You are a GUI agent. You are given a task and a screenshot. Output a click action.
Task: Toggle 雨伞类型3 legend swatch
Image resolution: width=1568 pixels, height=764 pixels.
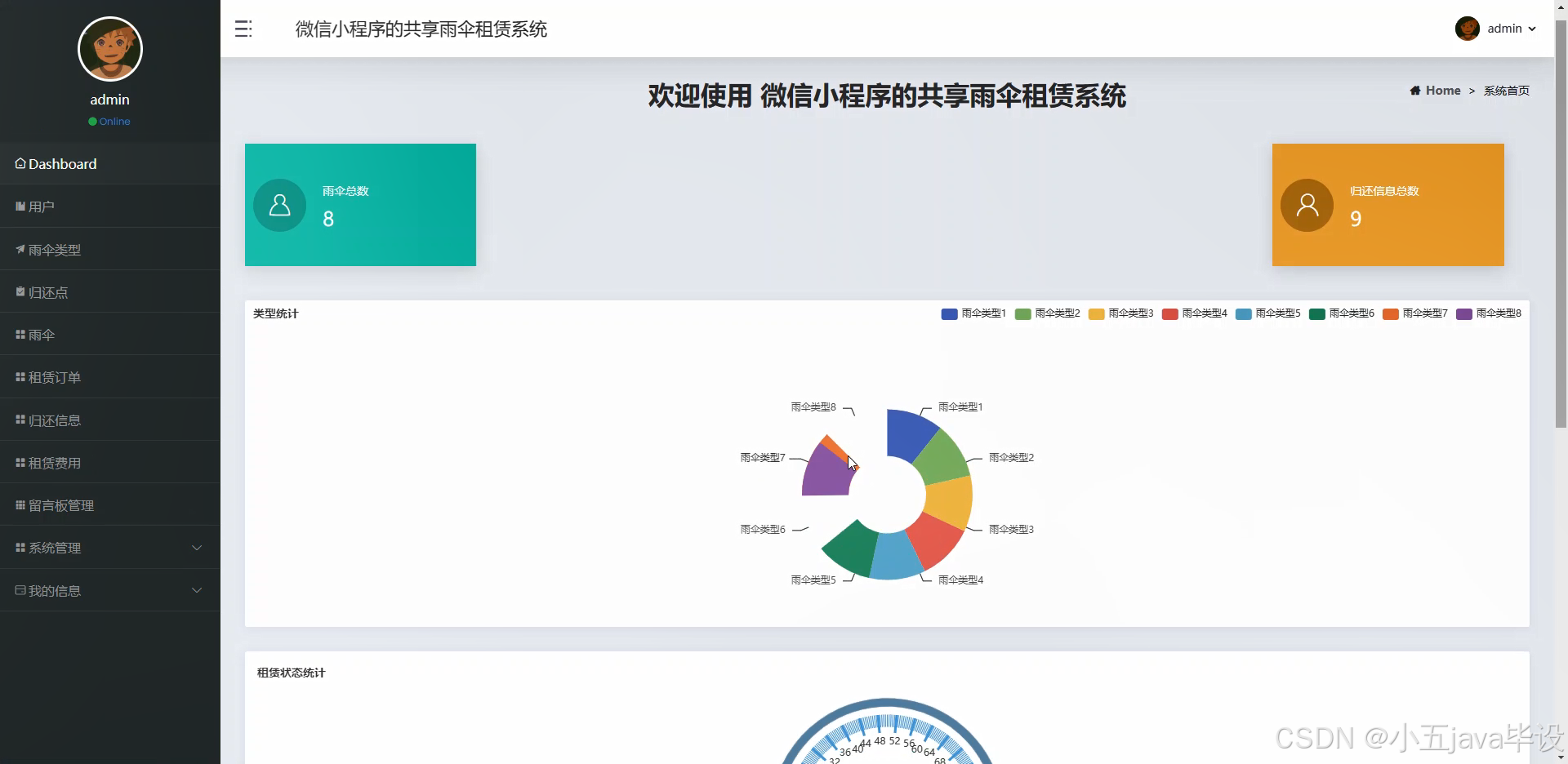pyautogui.click(x=1096, y=313)
